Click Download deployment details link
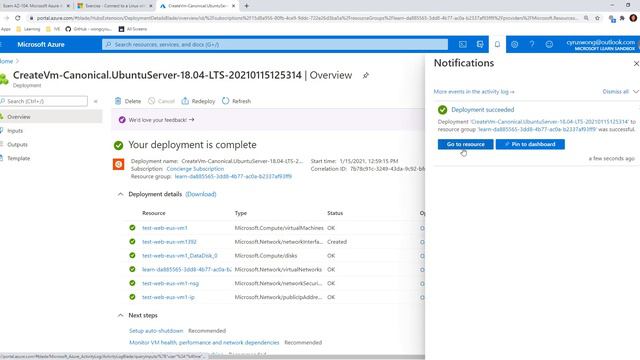 201,194
